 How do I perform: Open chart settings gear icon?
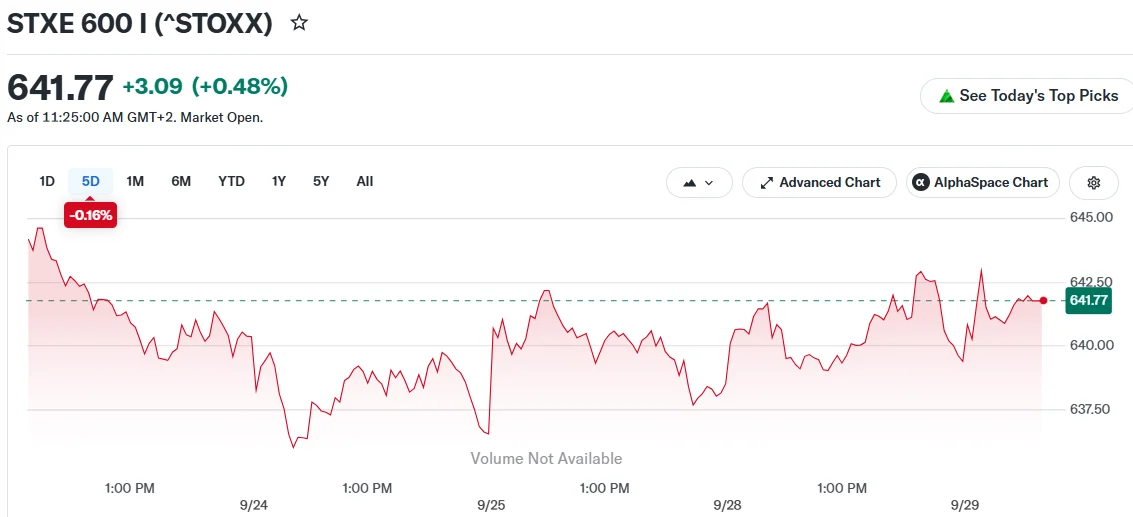pos(1093,182)
